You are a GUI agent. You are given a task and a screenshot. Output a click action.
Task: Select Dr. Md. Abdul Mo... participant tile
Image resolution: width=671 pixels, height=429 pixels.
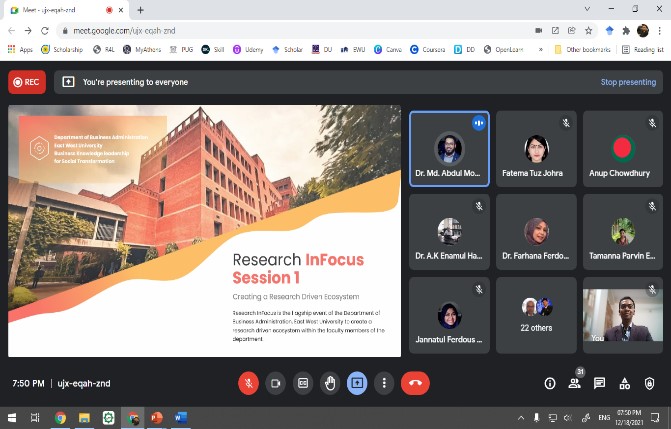[449, 149]
